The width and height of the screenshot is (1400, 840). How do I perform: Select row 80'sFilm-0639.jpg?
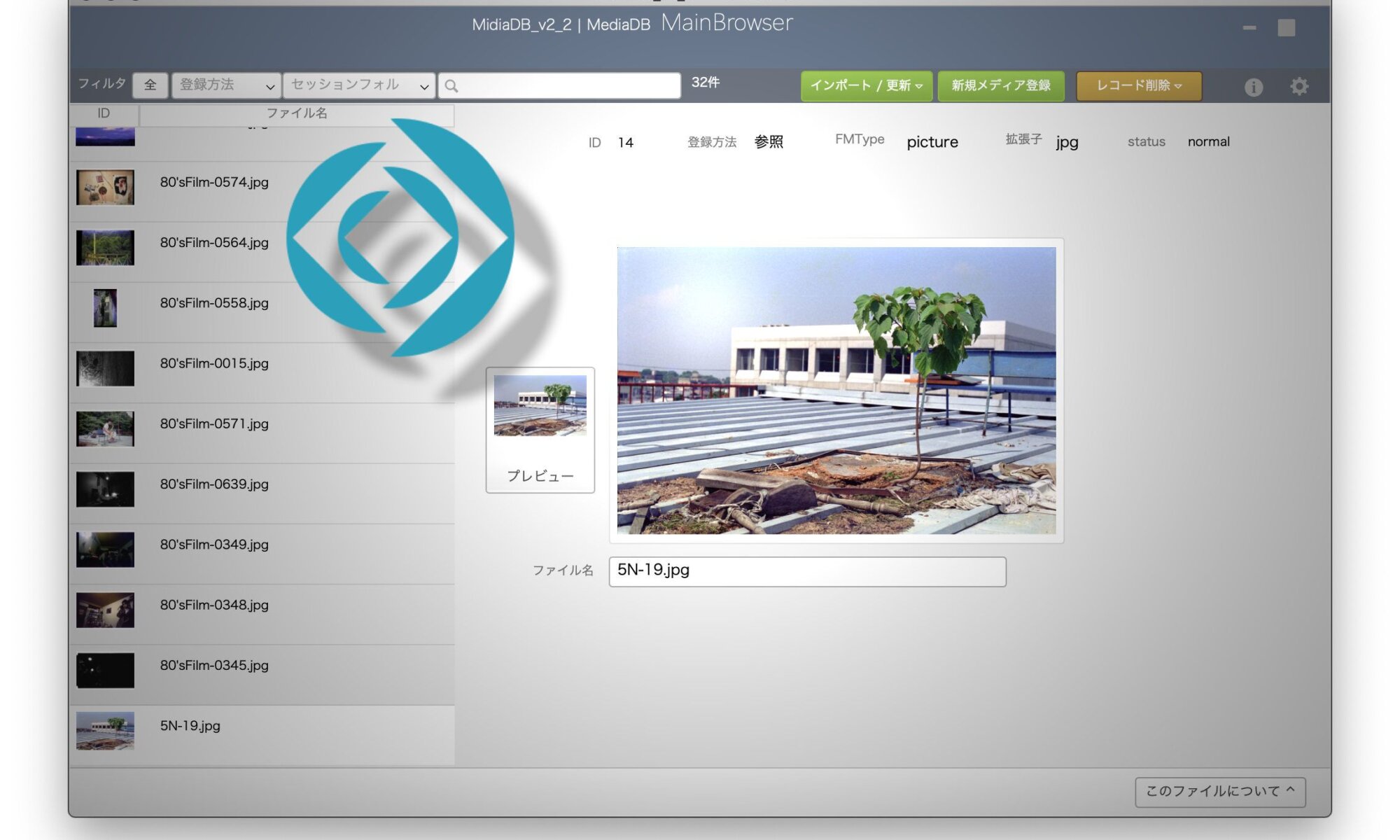pyautogui.click(x=262, y=493)
